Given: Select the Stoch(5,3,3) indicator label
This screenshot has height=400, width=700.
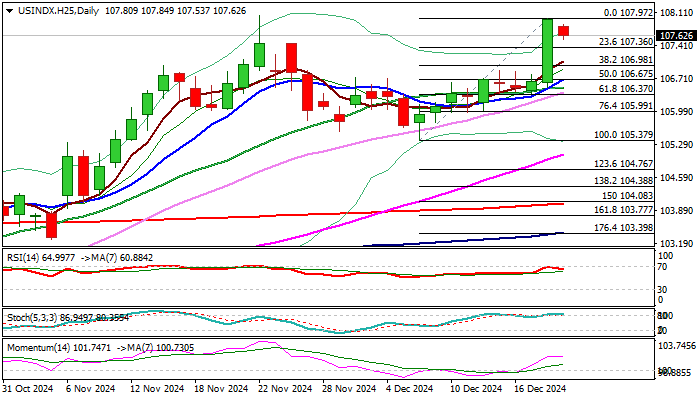Looking at the screenshot, I should pyautogui.click(x=31, y=317).
